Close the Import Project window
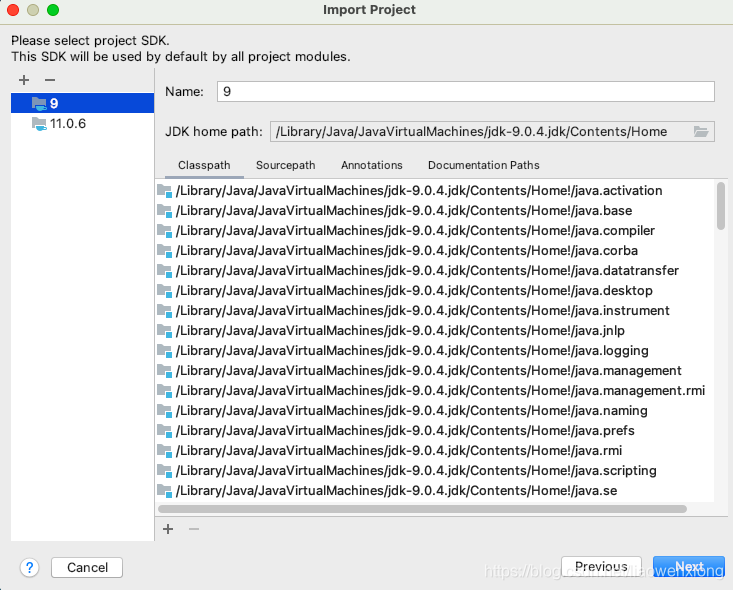 click(13, 10)
